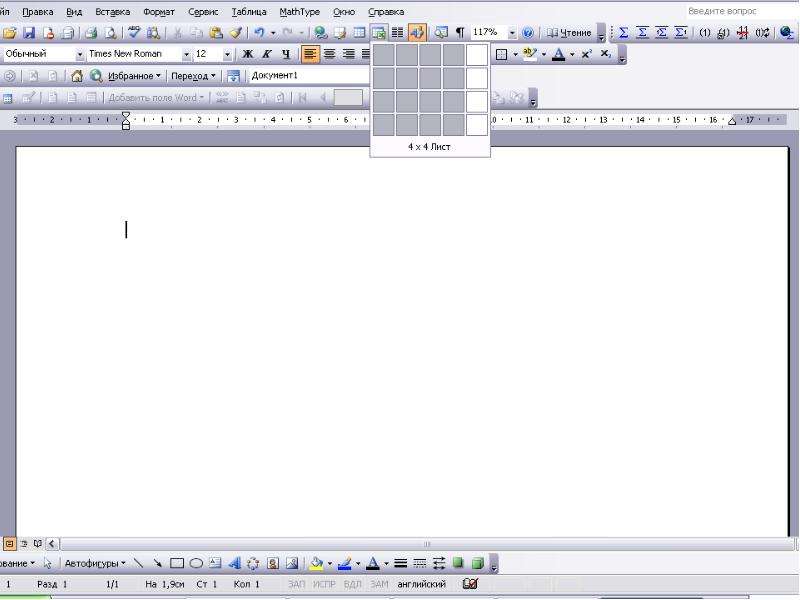Image resolution: width=800 pixels, height=600 pixels.
Task: Open the Times New Roman font dropdown
Action: (186, 54)
